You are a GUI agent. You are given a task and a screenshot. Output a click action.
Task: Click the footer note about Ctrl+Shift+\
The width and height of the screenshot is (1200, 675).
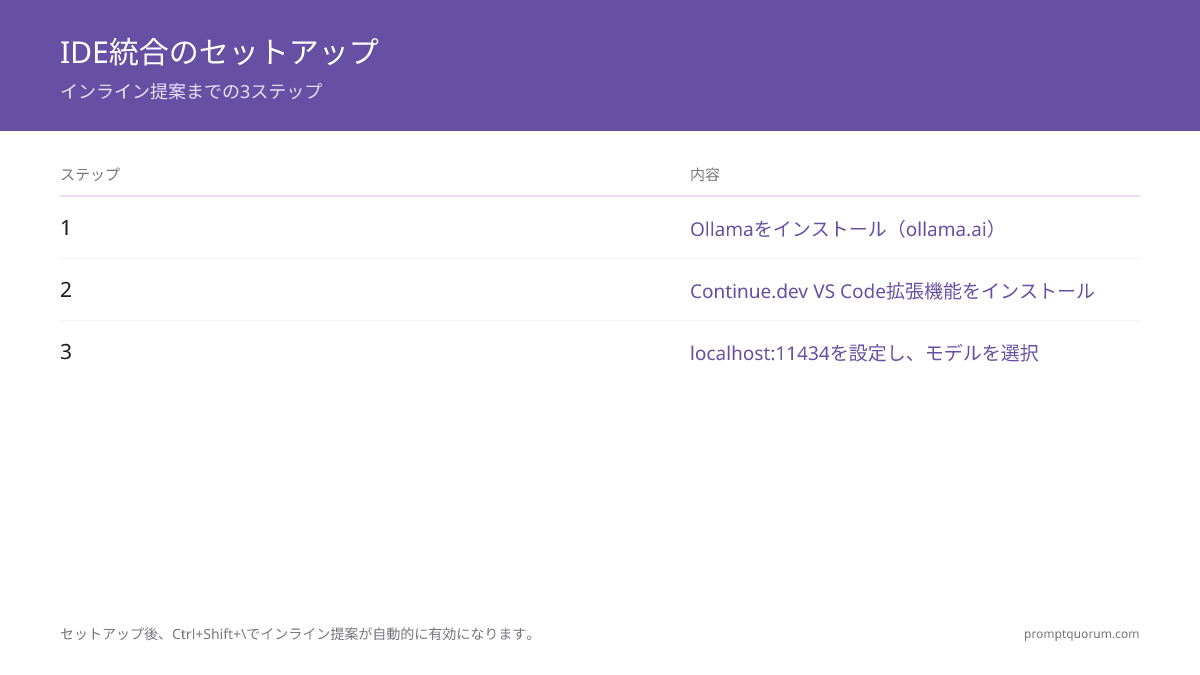[x=299, y=634]
